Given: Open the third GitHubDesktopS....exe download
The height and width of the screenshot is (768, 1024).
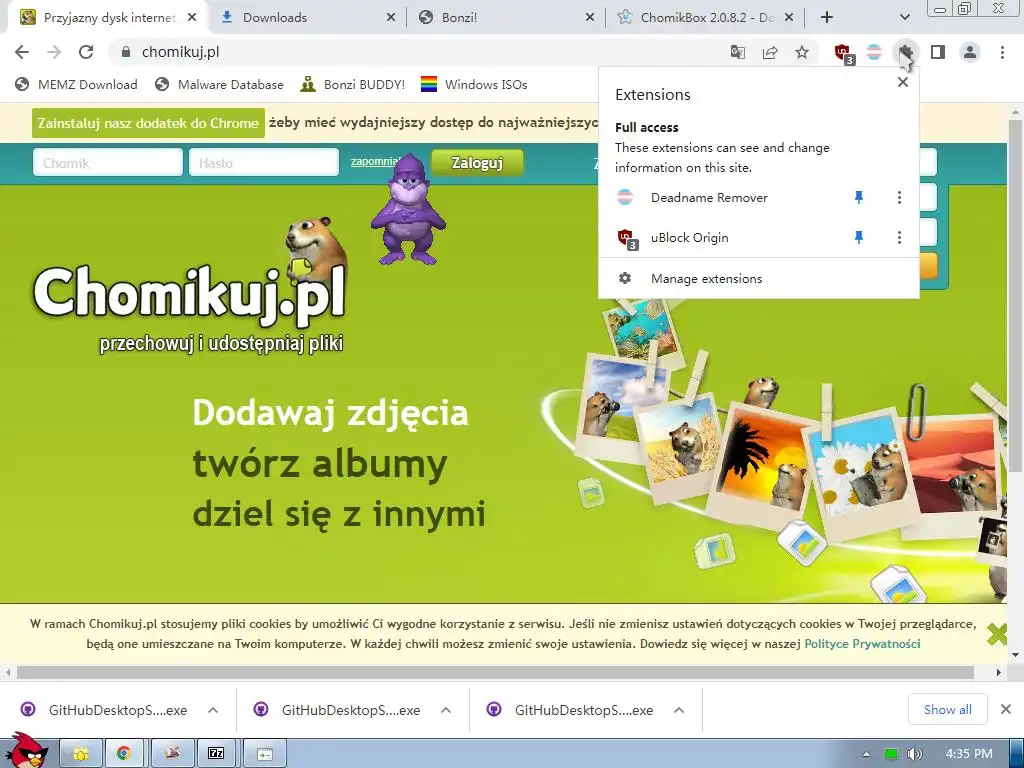Looking at the screenshot, I should tap(571, 710).
